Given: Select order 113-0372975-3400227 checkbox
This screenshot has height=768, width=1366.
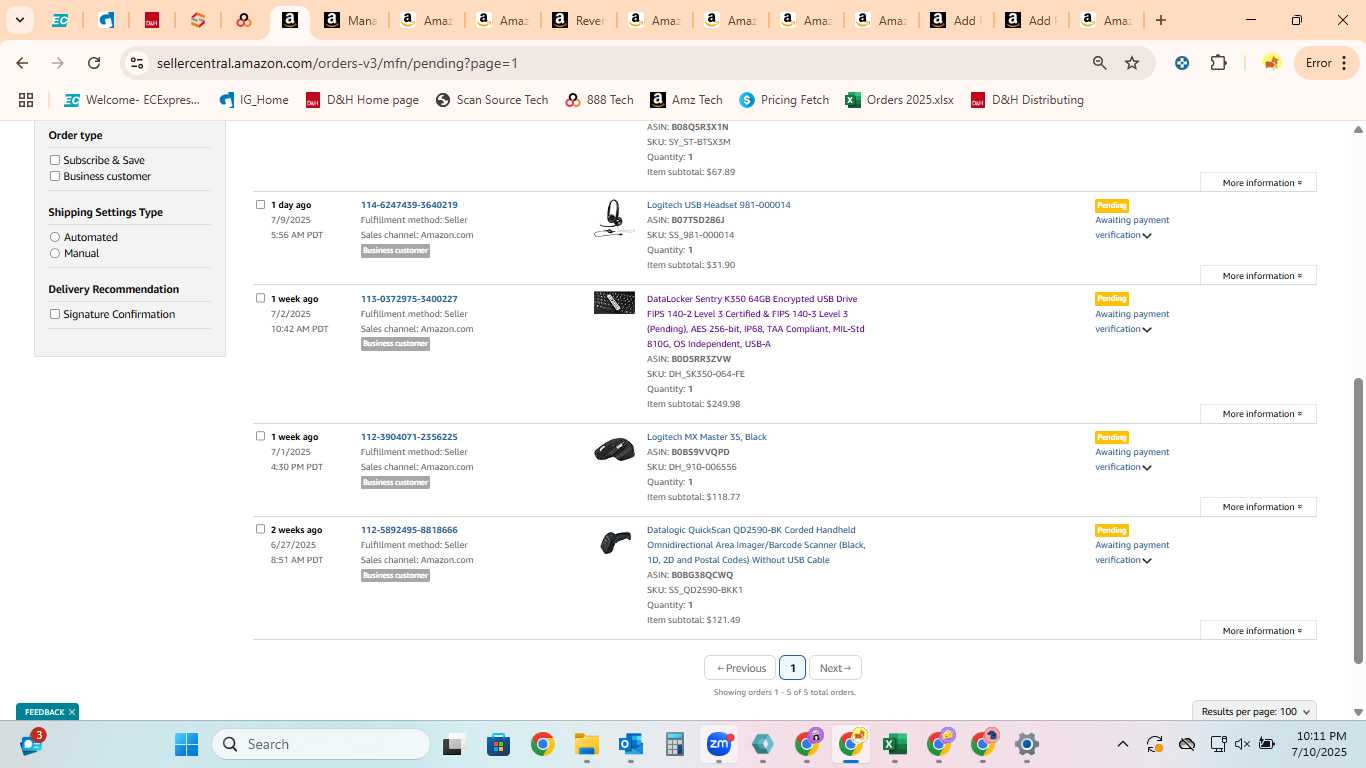Looking at the screenshot, I should [x=260, y=298].
